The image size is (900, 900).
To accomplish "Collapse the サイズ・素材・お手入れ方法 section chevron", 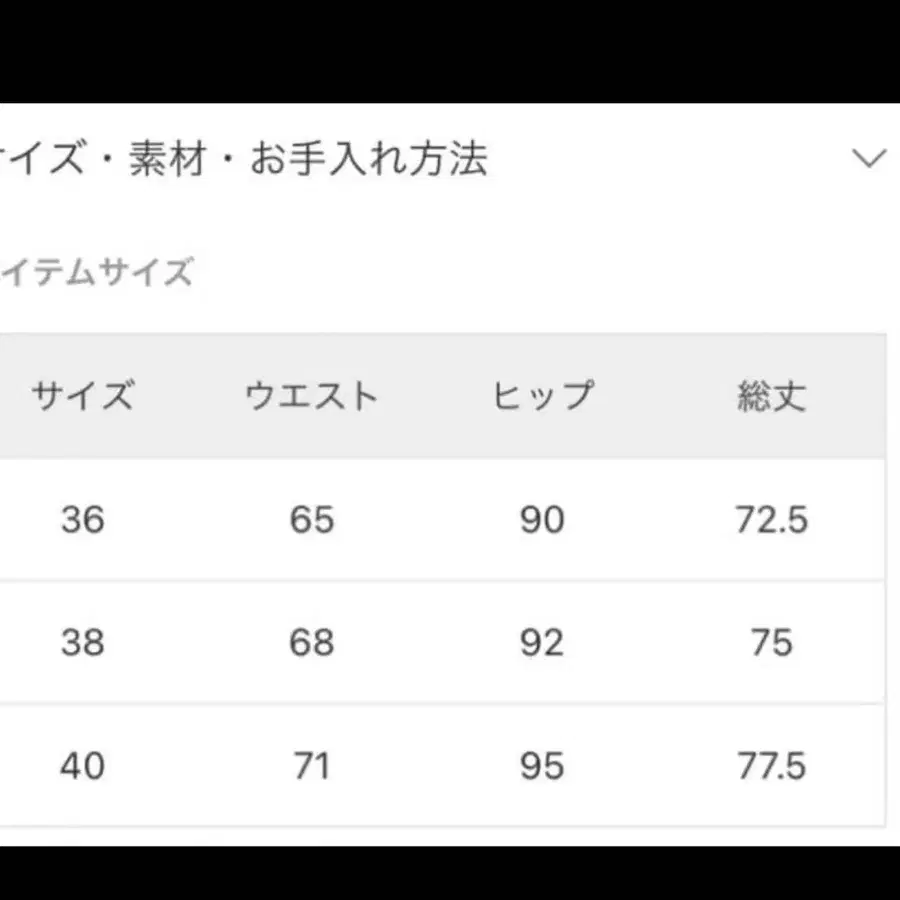I will [x=869, y=156].
